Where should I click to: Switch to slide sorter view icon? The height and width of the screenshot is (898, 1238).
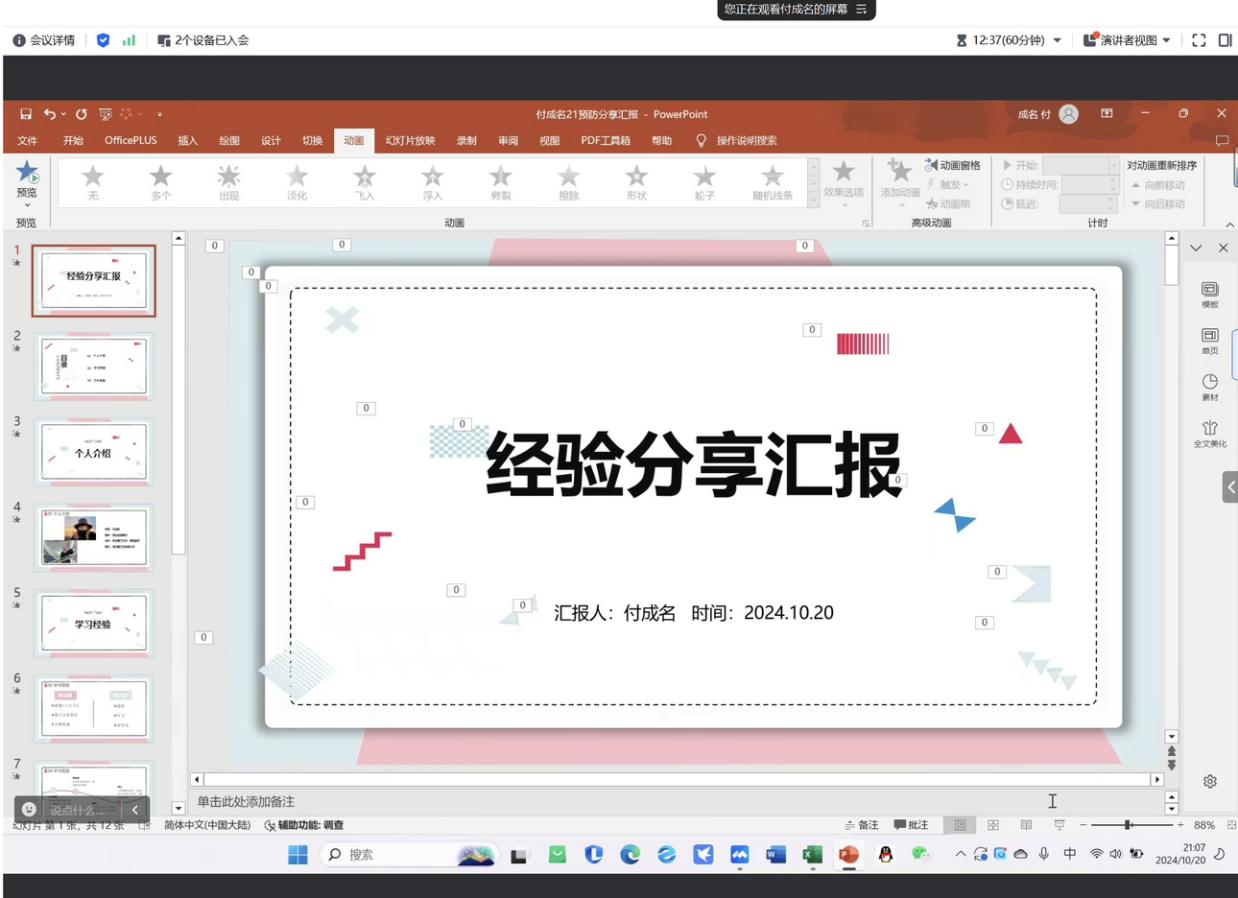click(x=993, y=825)
